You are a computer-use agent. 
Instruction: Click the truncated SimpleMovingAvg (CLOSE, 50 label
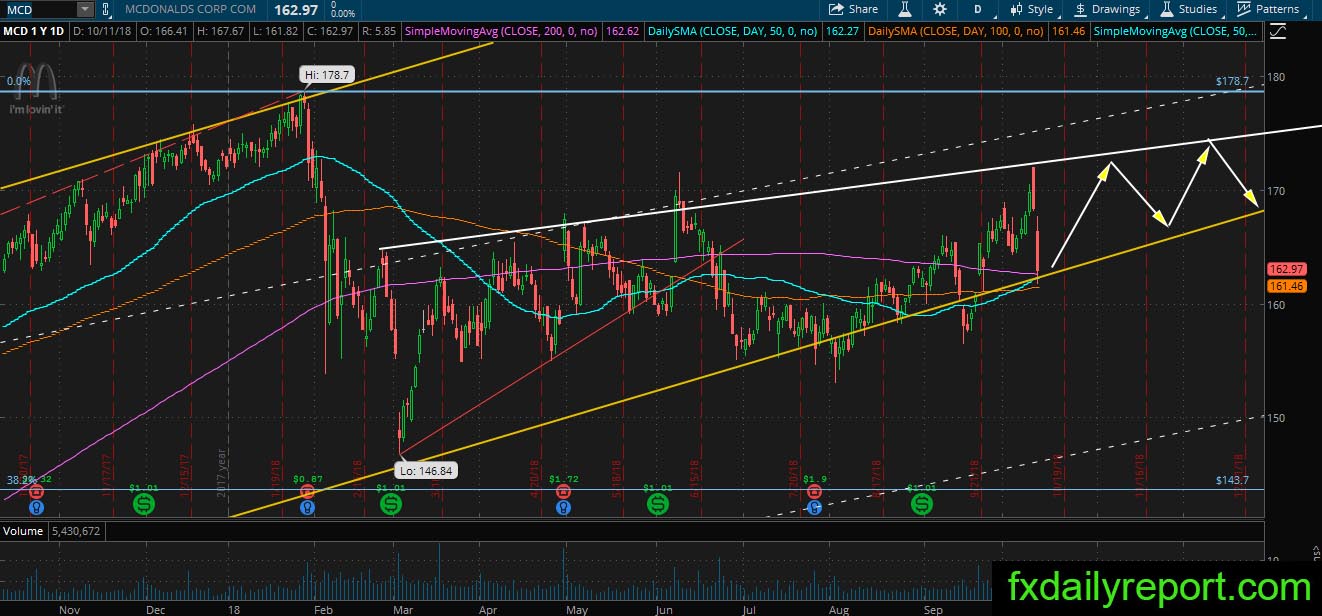pyautogui.click(x=1176, y=32)
